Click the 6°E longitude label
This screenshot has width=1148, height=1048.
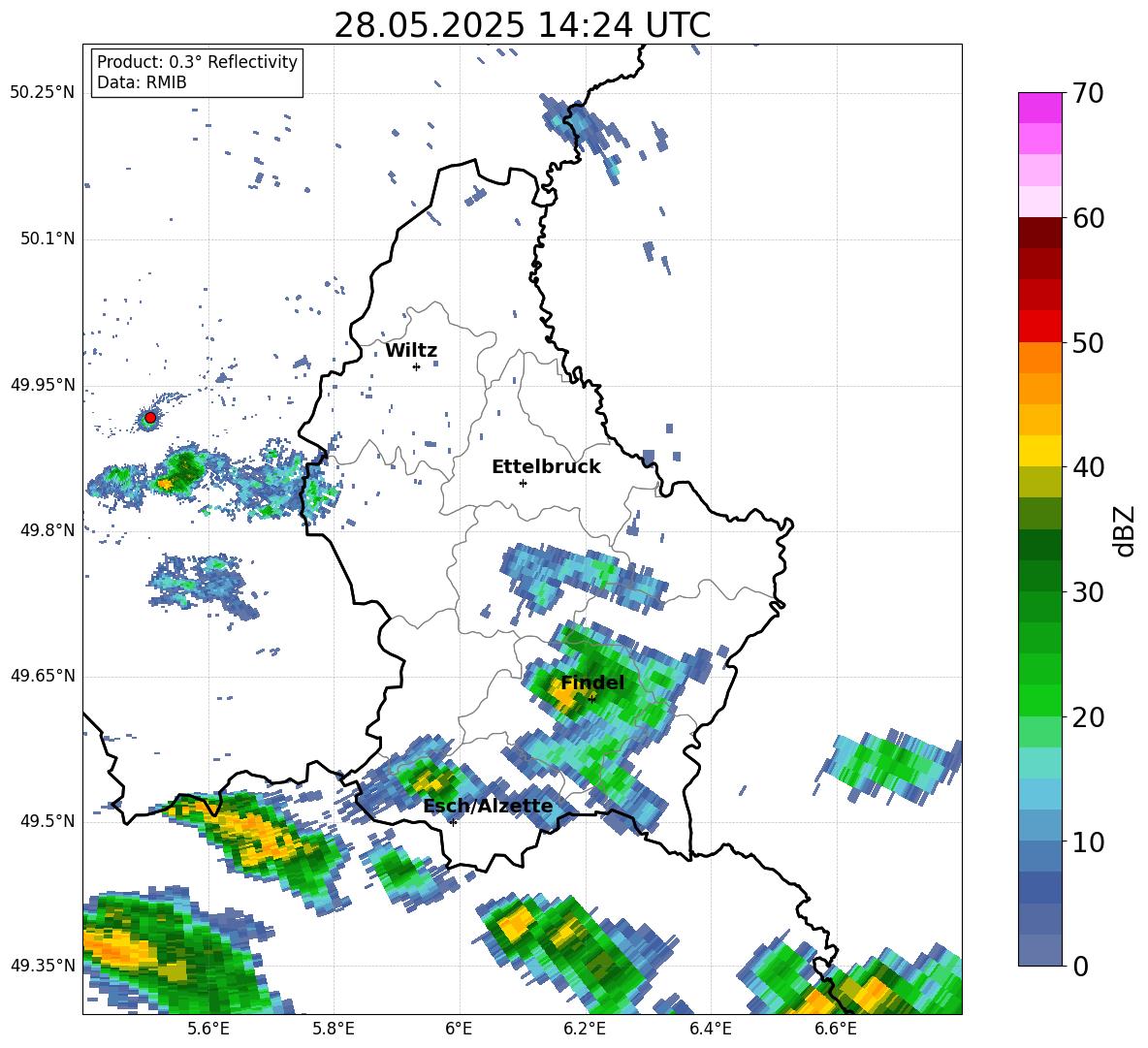[x=459, y=1030]
